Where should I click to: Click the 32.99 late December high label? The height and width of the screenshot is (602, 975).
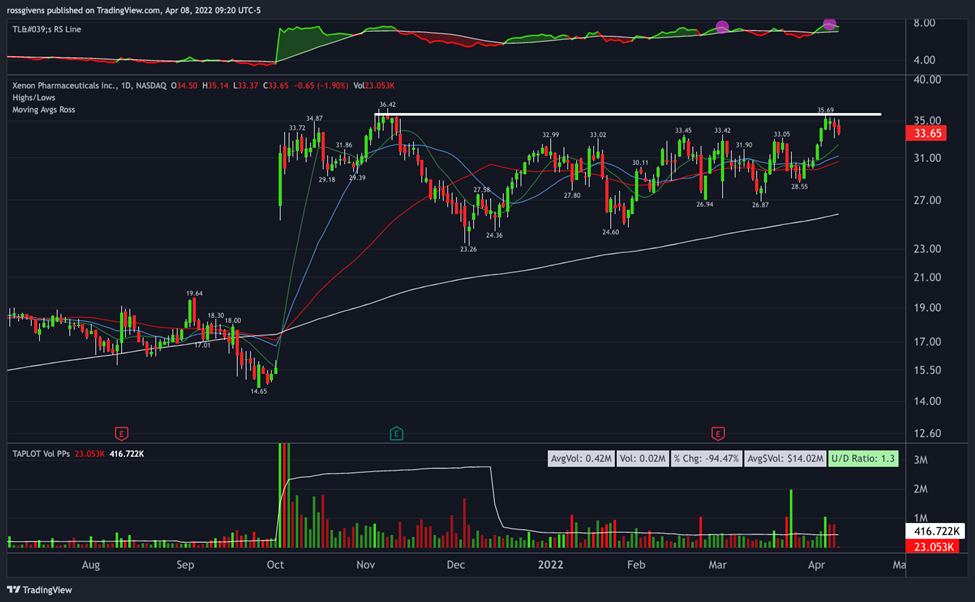coord(550,134)
